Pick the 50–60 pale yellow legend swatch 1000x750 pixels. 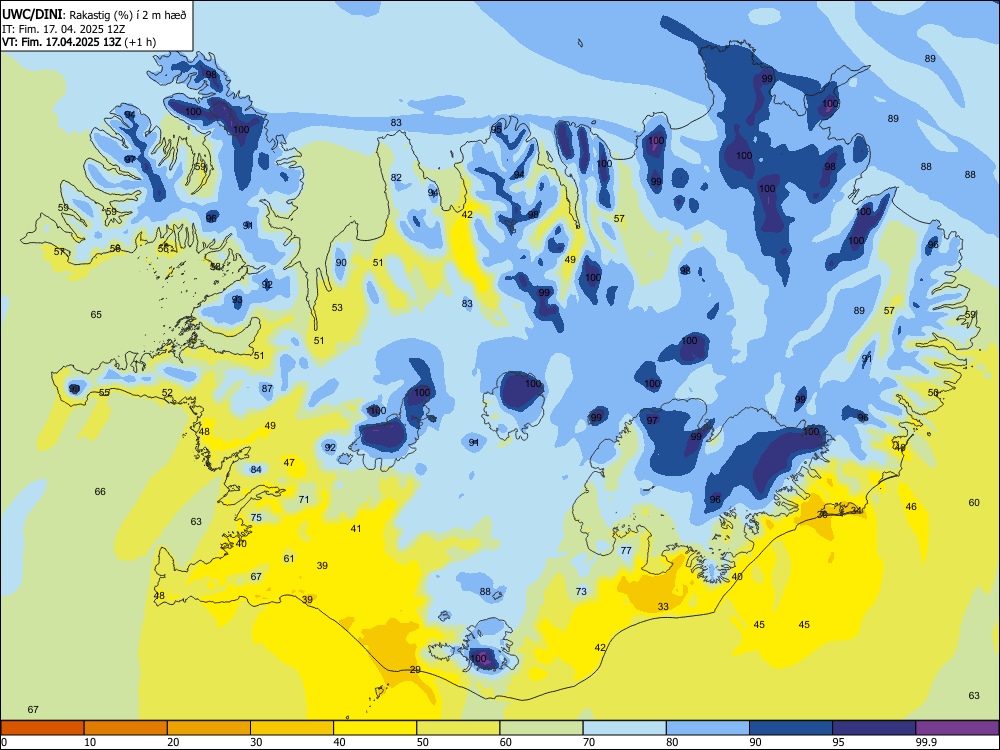pyautogui.click(x=459, y=728)
